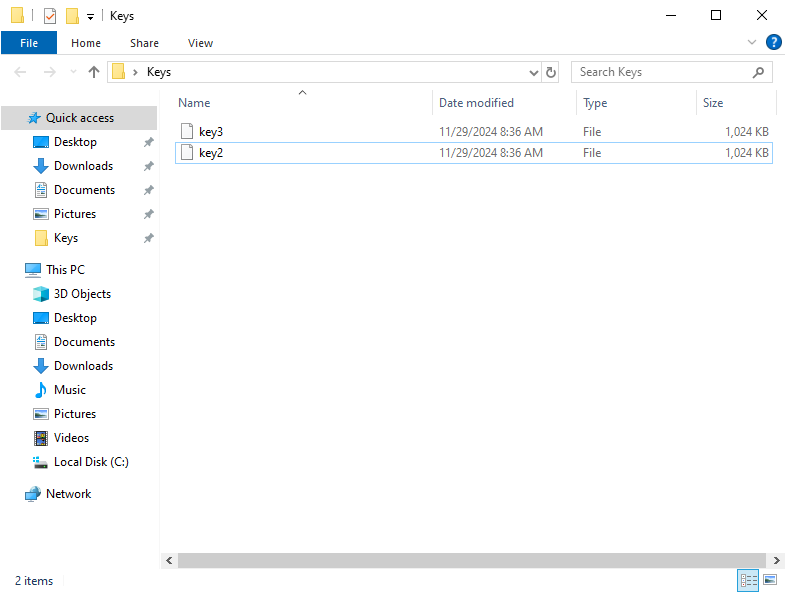Open the address bar history dropdown
The height and width of the screenshot is (593, 786).
coord(534,73)
